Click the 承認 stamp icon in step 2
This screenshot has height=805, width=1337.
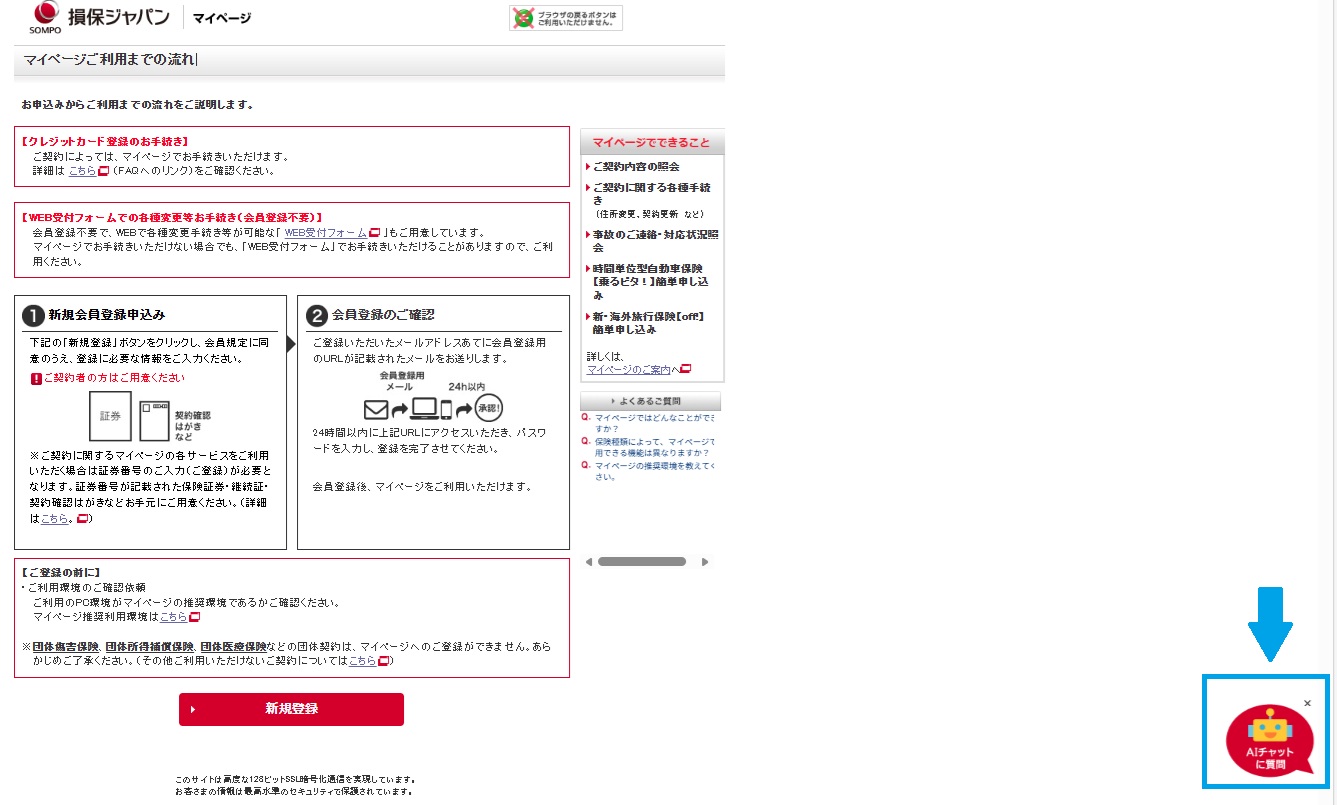pyautogui.click(x=488, y=408)
